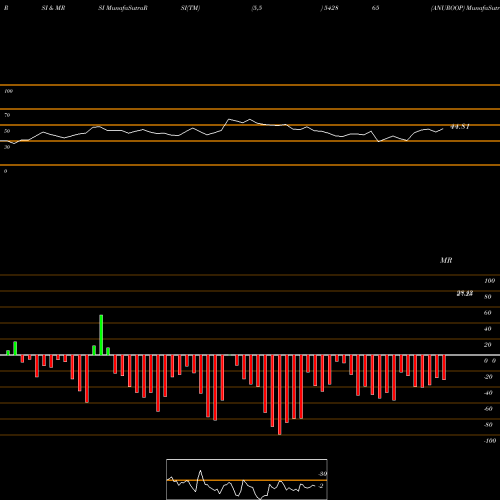
Task: Click the MR axis label 40
Action: click(x=488, y=329)
